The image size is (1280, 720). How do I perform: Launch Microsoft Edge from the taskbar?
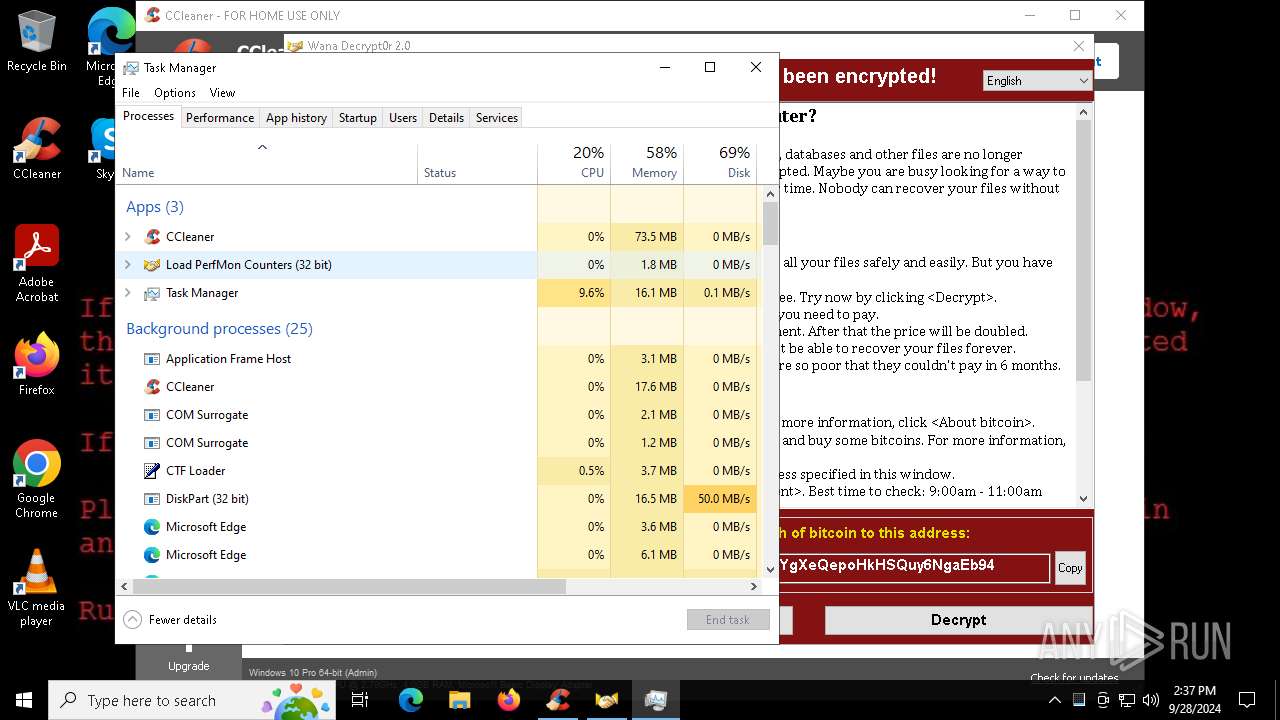click(411, 700)
